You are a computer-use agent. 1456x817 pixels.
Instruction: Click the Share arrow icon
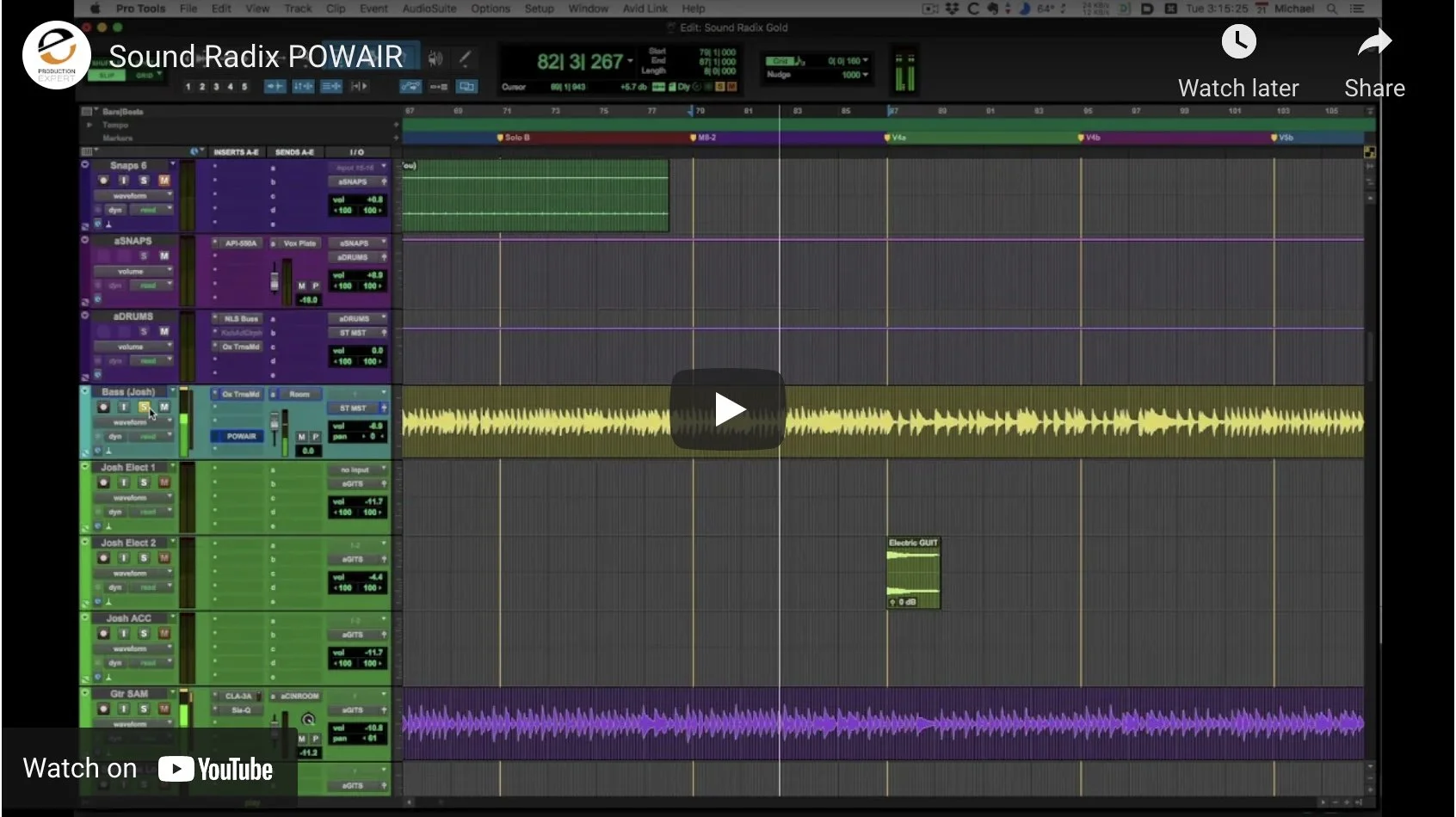[x=1374, y=42]
